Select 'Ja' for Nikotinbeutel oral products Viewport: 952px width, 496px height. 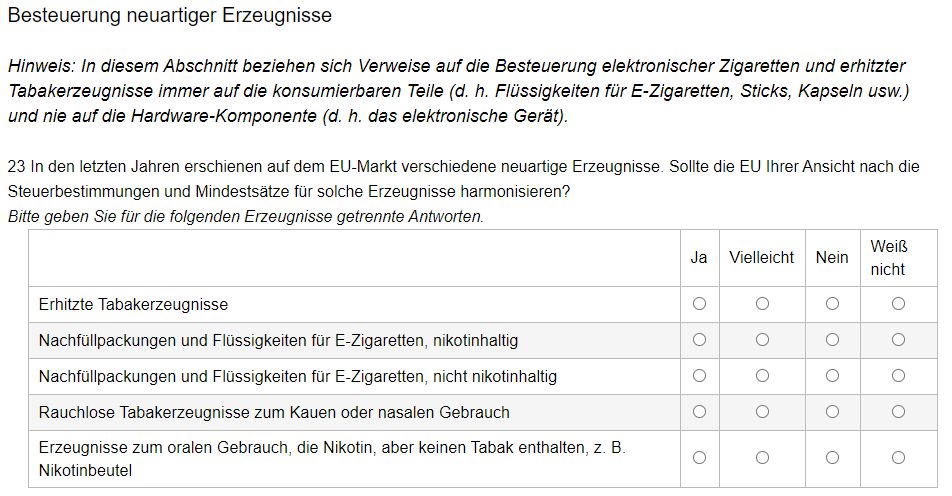[699, 458]
